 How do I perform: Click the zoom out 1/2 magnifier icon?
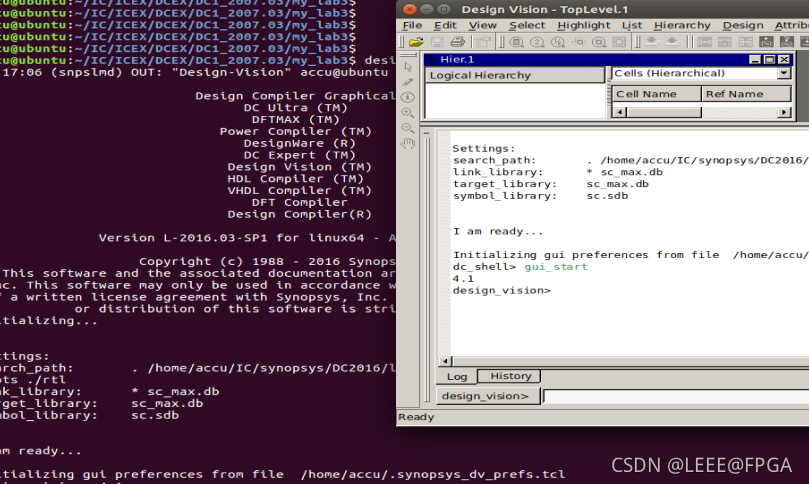[557, 42]
